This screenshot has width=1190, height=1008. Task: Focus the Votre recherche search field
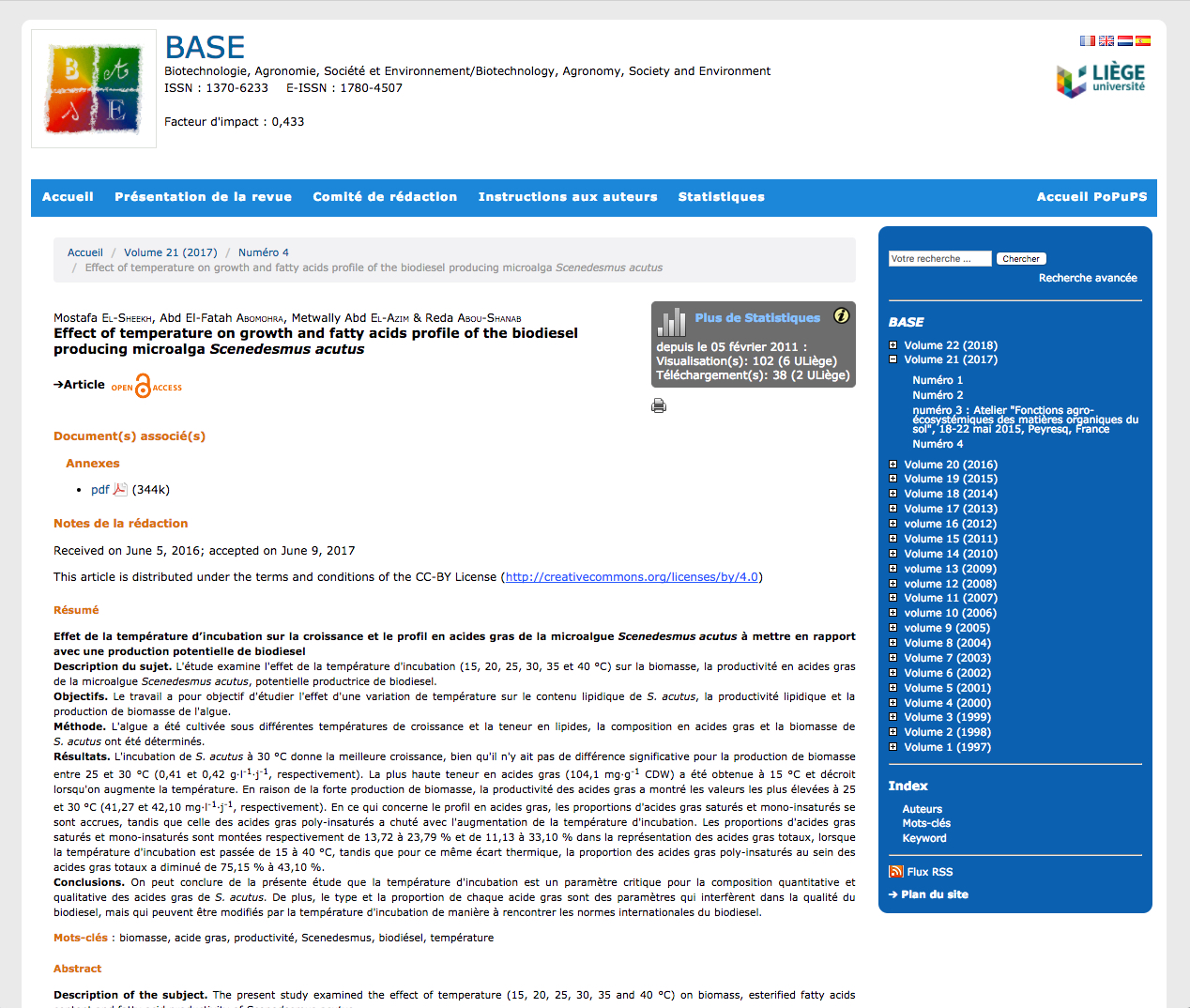point(939,259)
